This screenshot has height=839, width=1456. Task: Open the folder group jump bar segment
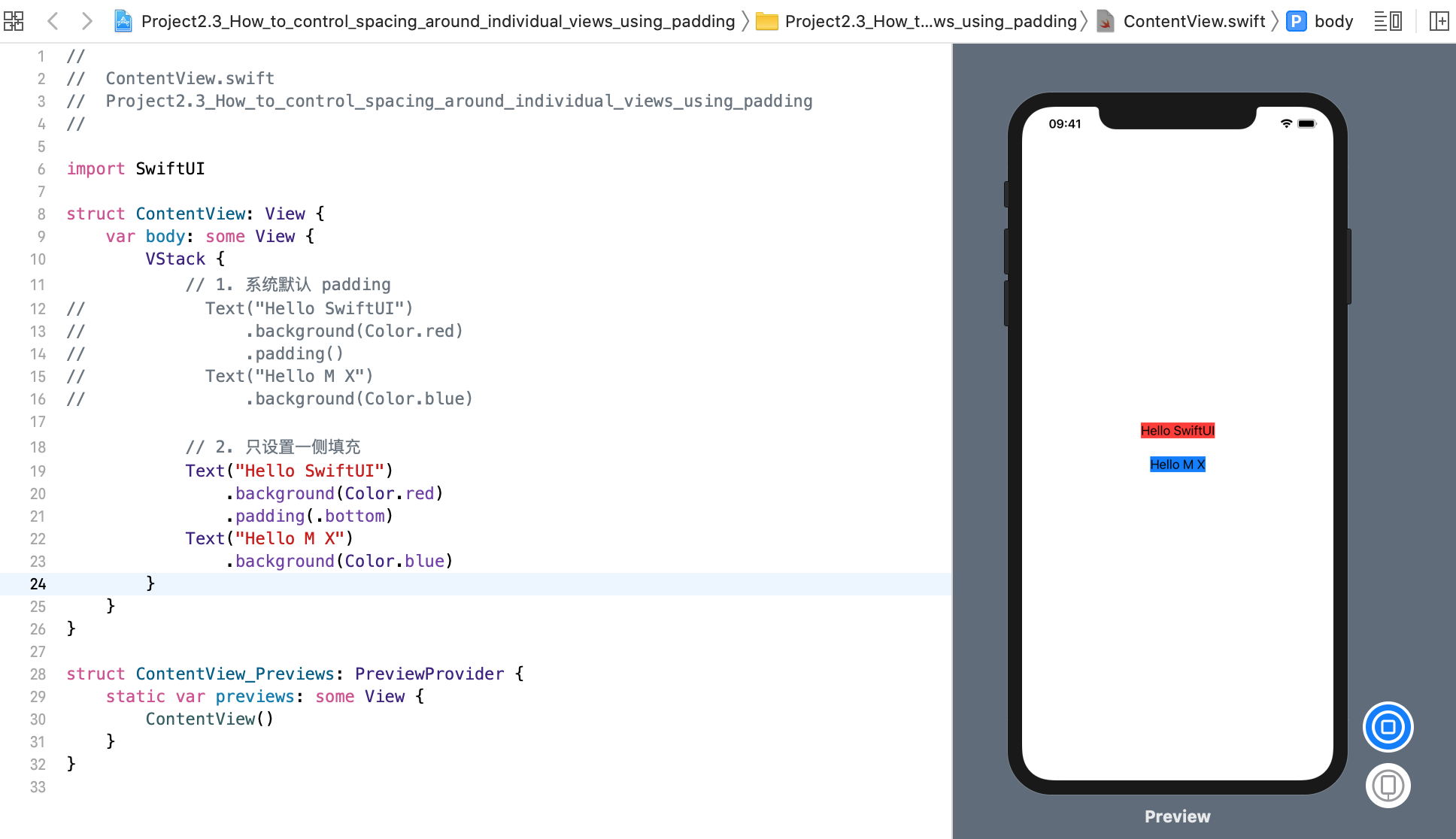(x=931, y=21)
